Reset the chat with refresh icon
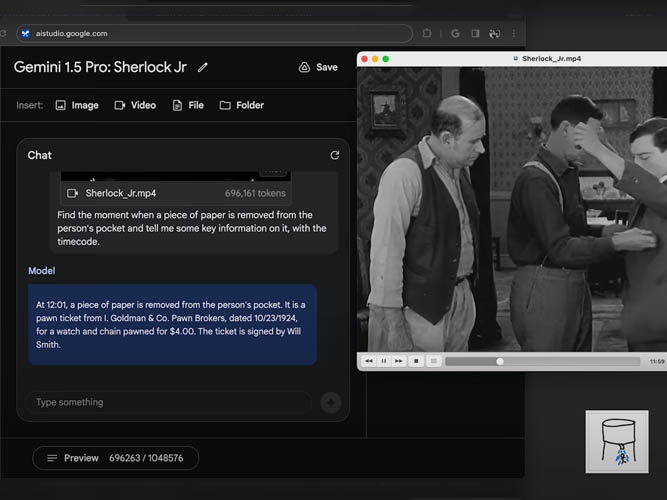 click(334, 155)
